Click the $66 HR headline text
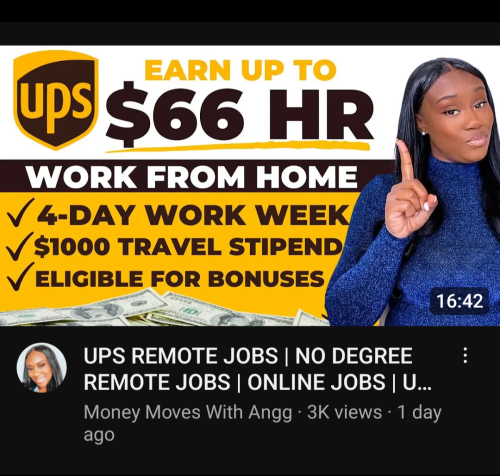Image resolution: width=500 pixels, height=476 pixels. (x=239, y=114)
